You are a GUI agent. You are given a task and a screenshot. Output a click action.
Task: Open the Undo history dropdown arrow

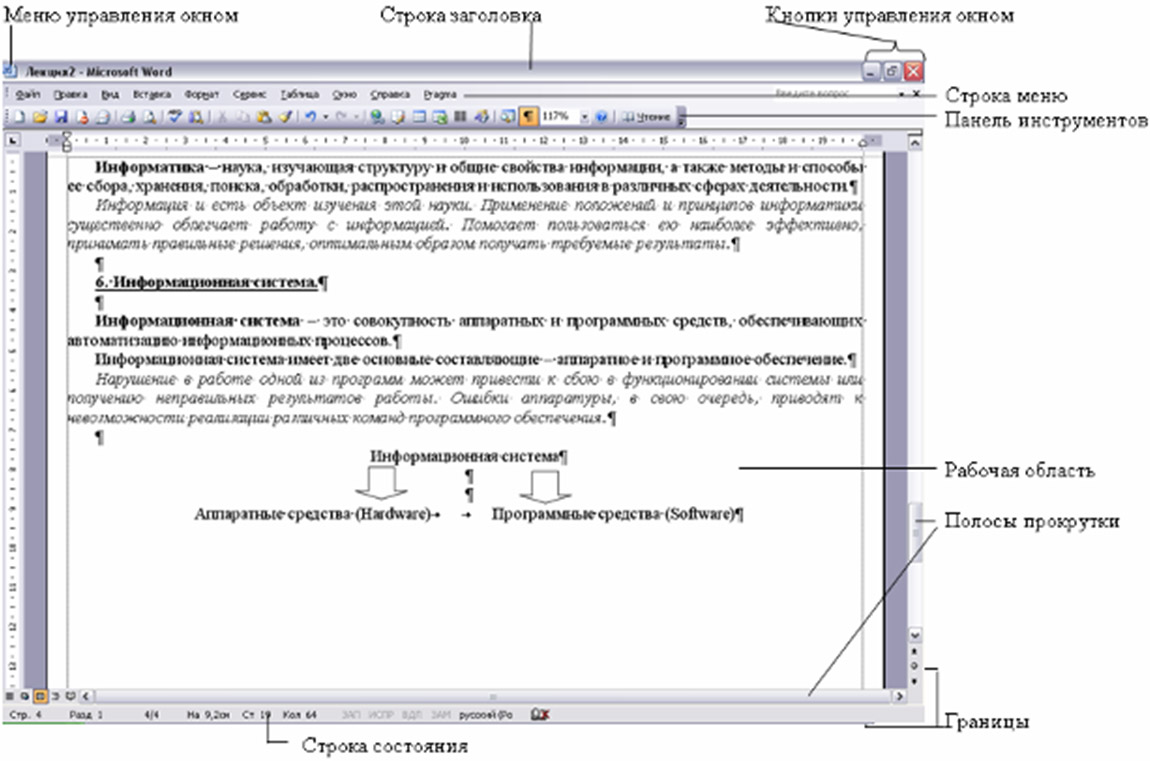(x=326, y=117)
